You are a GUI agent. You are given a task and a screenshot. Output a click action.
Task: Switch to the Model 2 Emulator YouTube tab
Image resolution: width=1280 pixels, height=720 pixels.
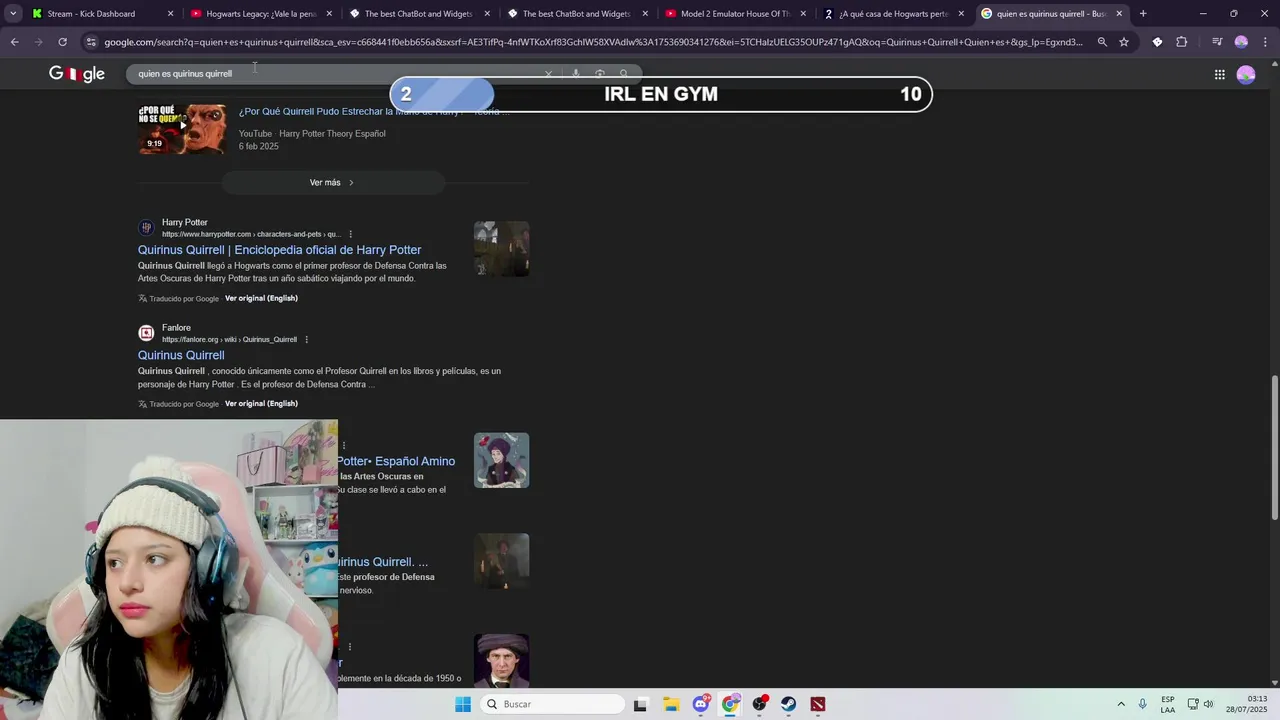point(735,14)
